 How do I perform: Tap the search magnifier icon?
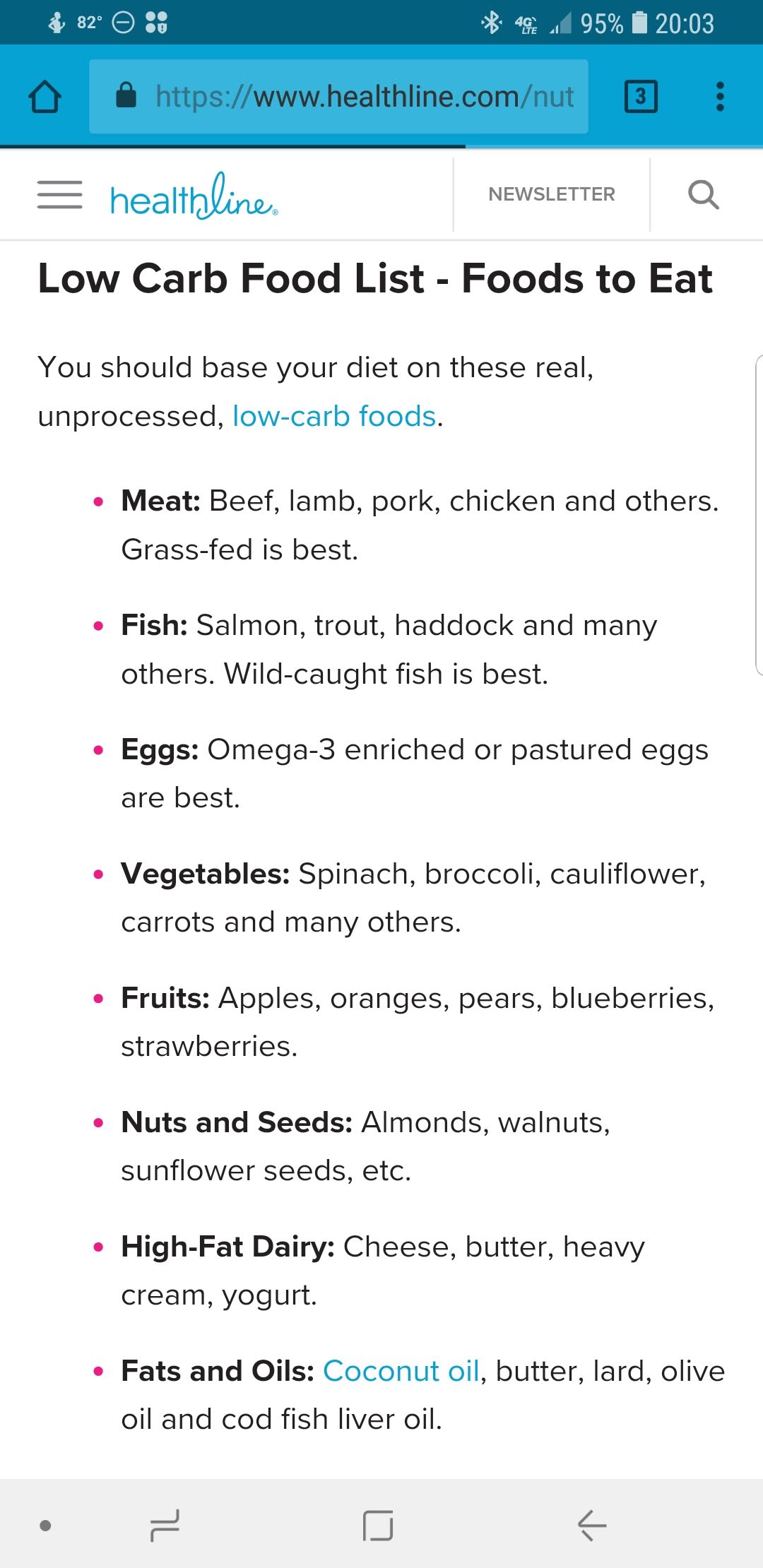[x=704, y=194]
